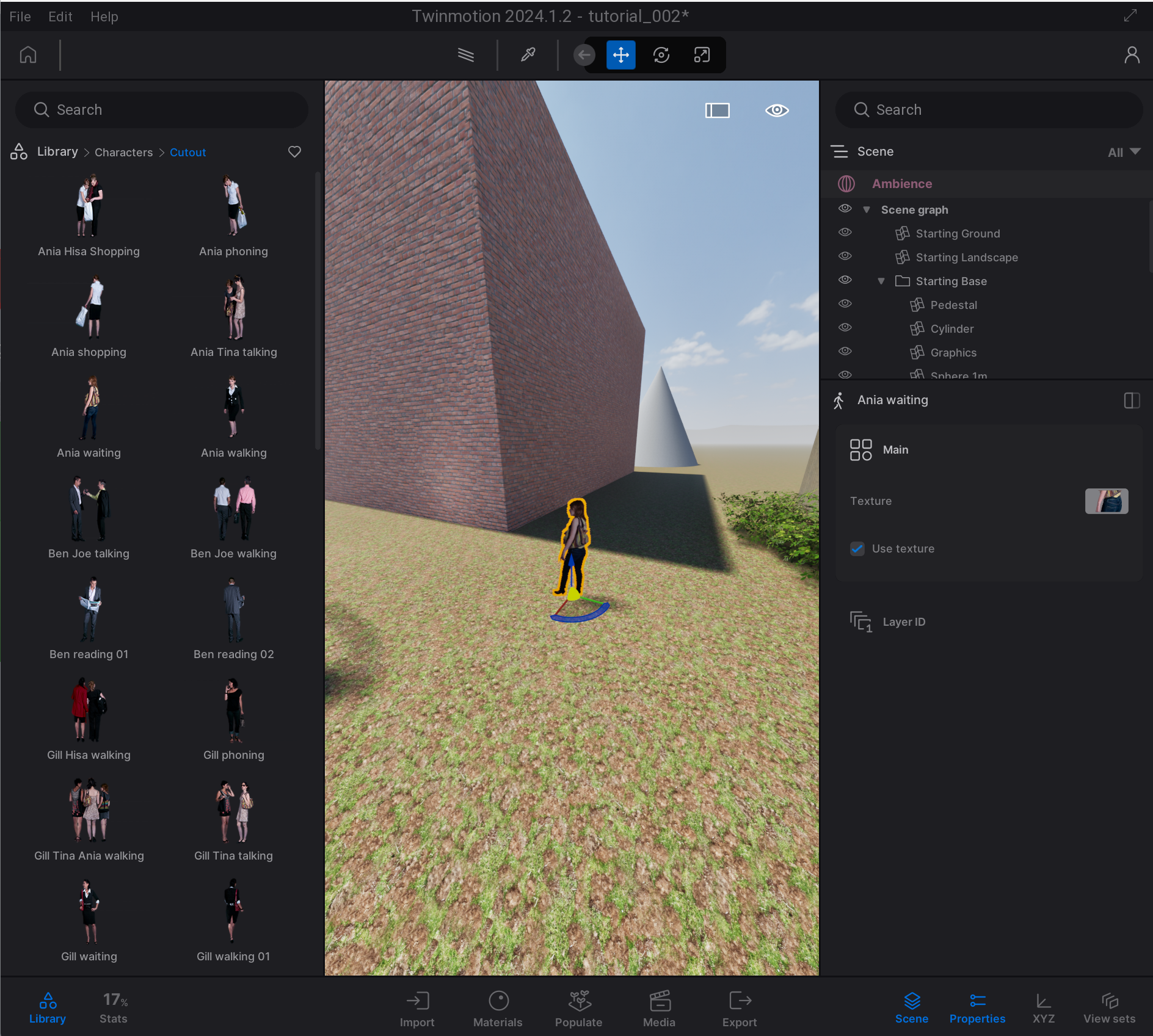The width and height of the screenshot is (1153, 1036).
Task: Collapse the Scene graph tree
Action: (866, 210)
